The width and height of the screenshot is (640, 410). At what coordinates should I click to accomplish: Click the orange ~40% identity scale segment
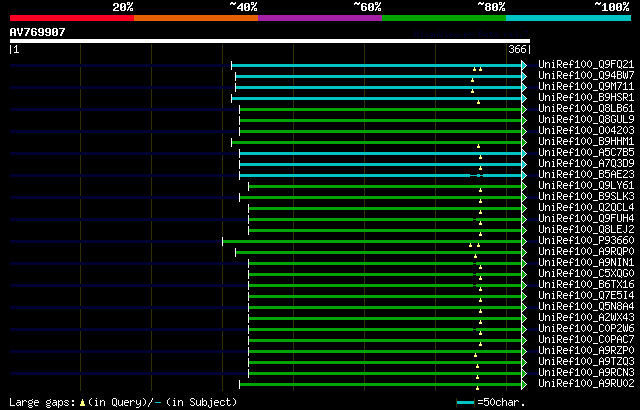196,18
